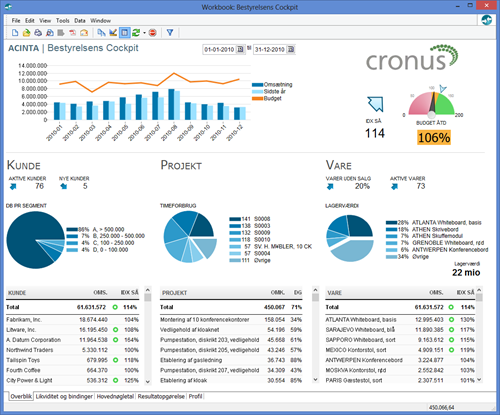Toggle the highlighted layout view button
Image resolution: width=500 pixels, height=415 pixels.
124,33
